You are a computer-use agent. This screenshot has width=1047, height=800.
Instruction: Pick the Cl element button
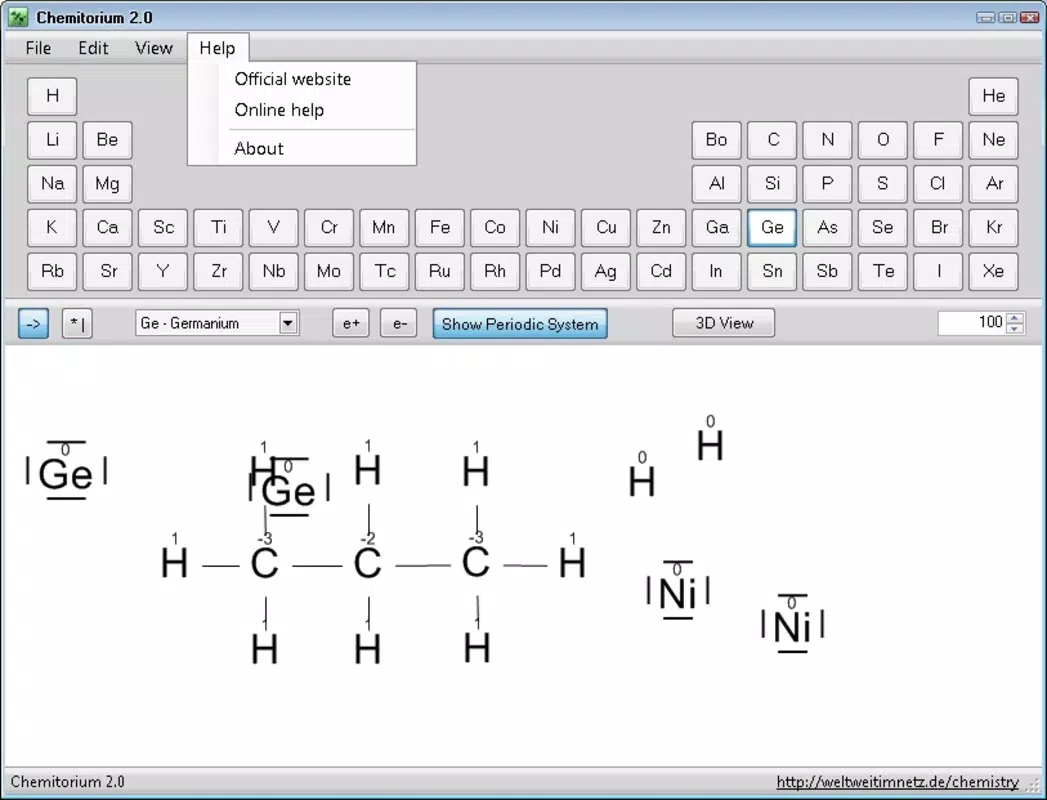[938, 184]
